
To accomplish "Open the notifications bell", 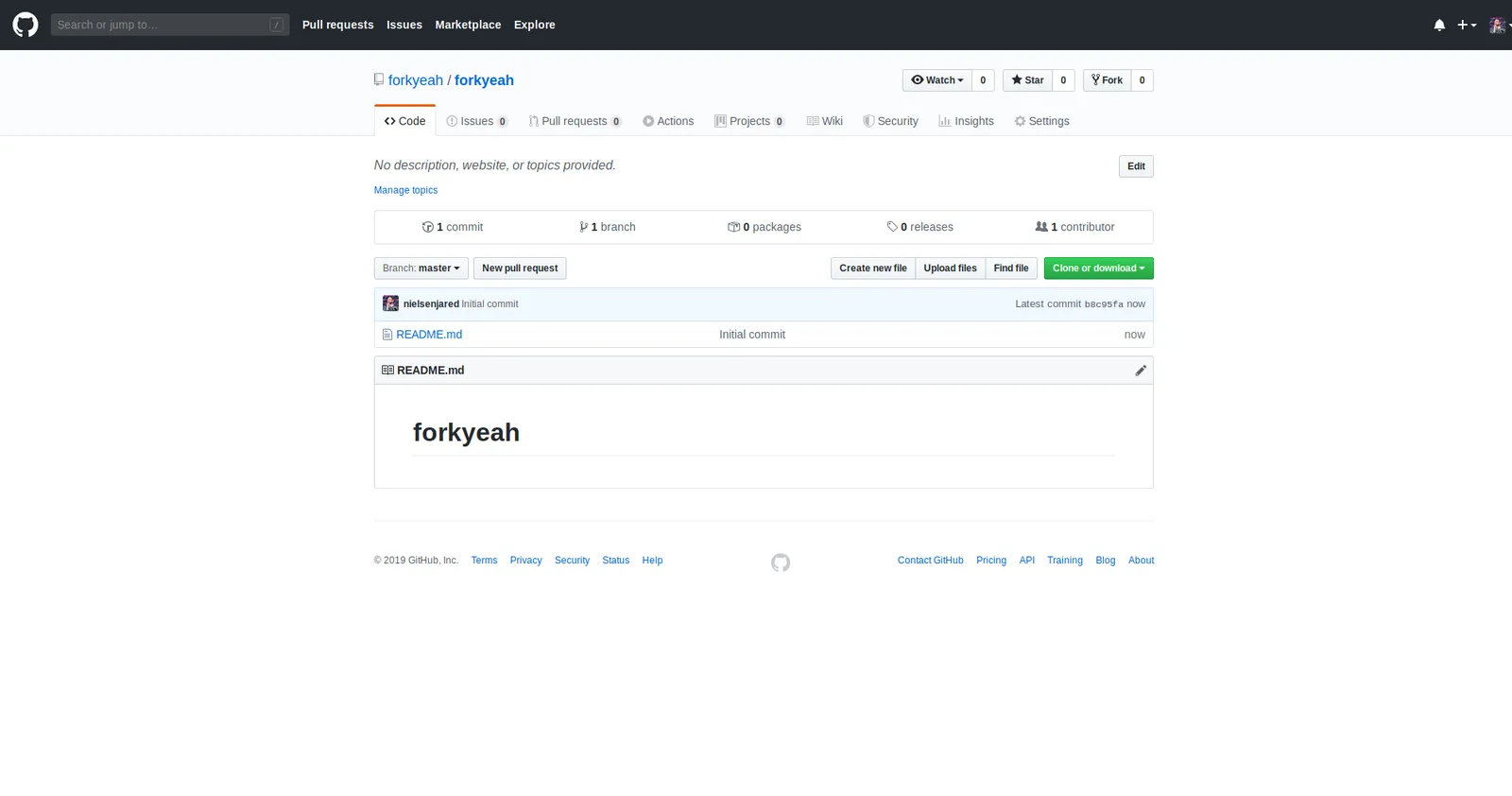I will [1439, 26].
